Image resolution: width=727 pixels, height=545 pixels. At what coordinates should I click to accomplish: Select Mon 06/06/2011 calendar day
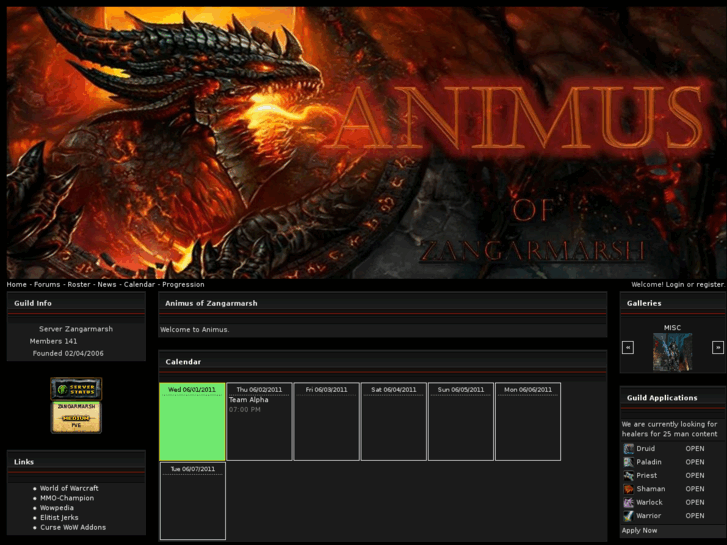point(528,421)
